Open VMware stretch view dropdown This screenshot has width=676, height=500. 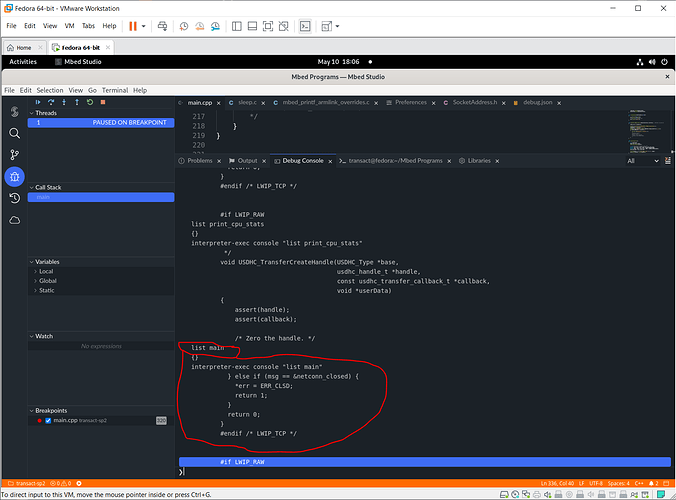coord(337,26)
